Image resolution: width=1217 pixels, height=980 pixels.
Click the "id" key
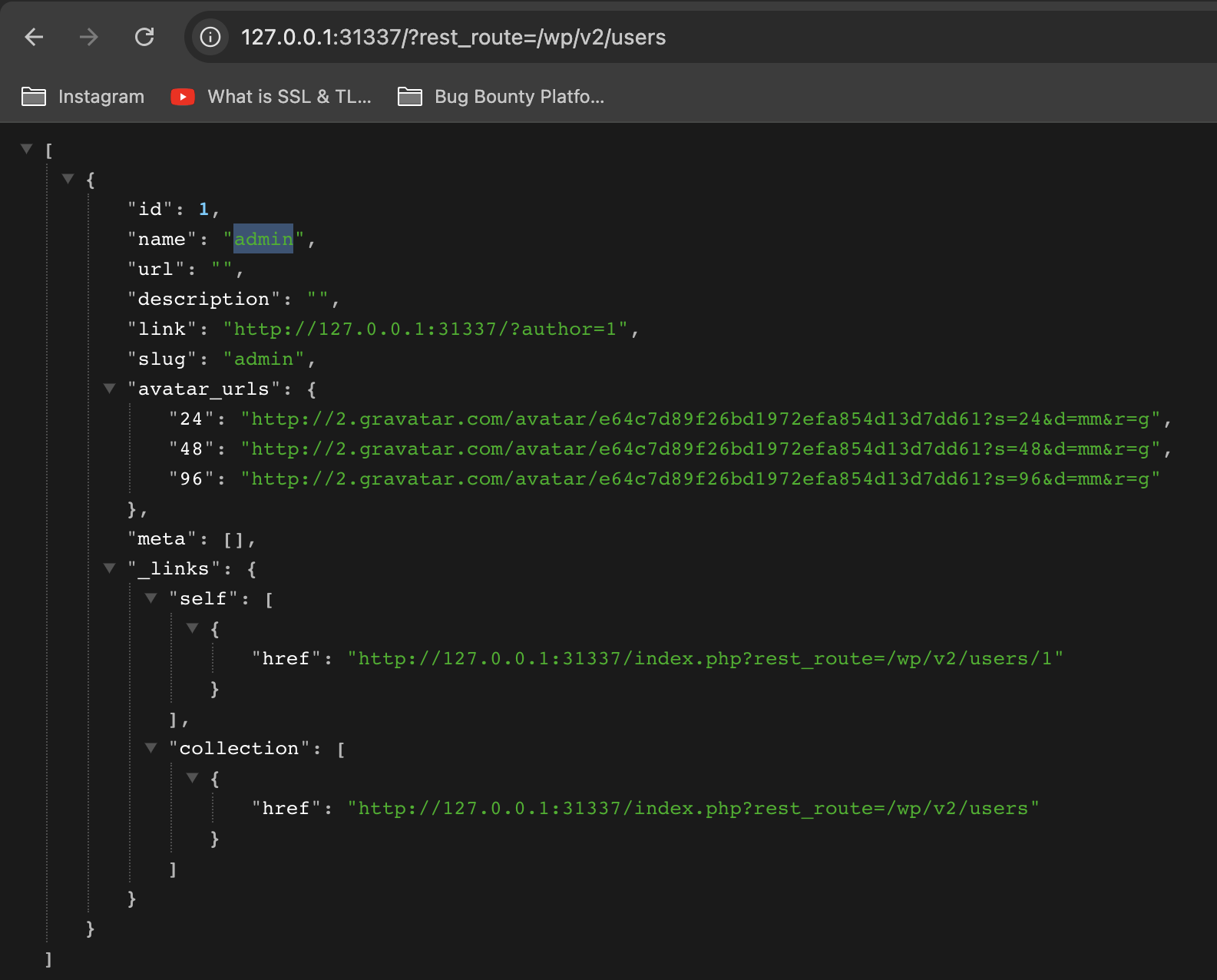pyautogui.click(x=150, y=209)
